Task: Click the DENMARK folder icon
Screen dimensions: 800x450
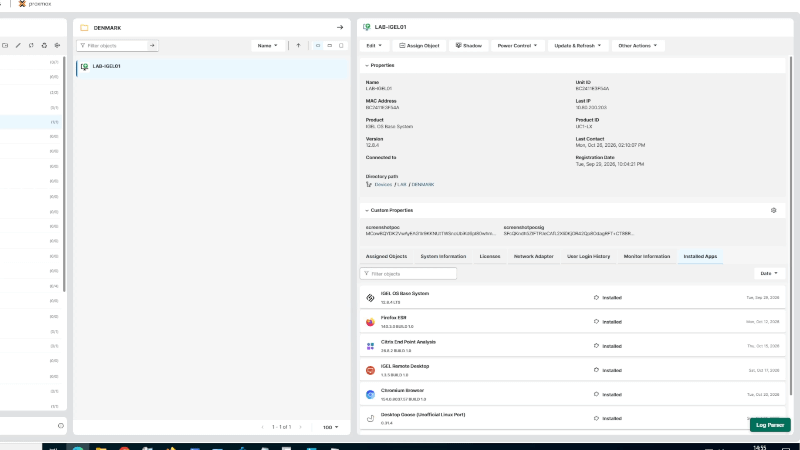Action: pos(84,28)
